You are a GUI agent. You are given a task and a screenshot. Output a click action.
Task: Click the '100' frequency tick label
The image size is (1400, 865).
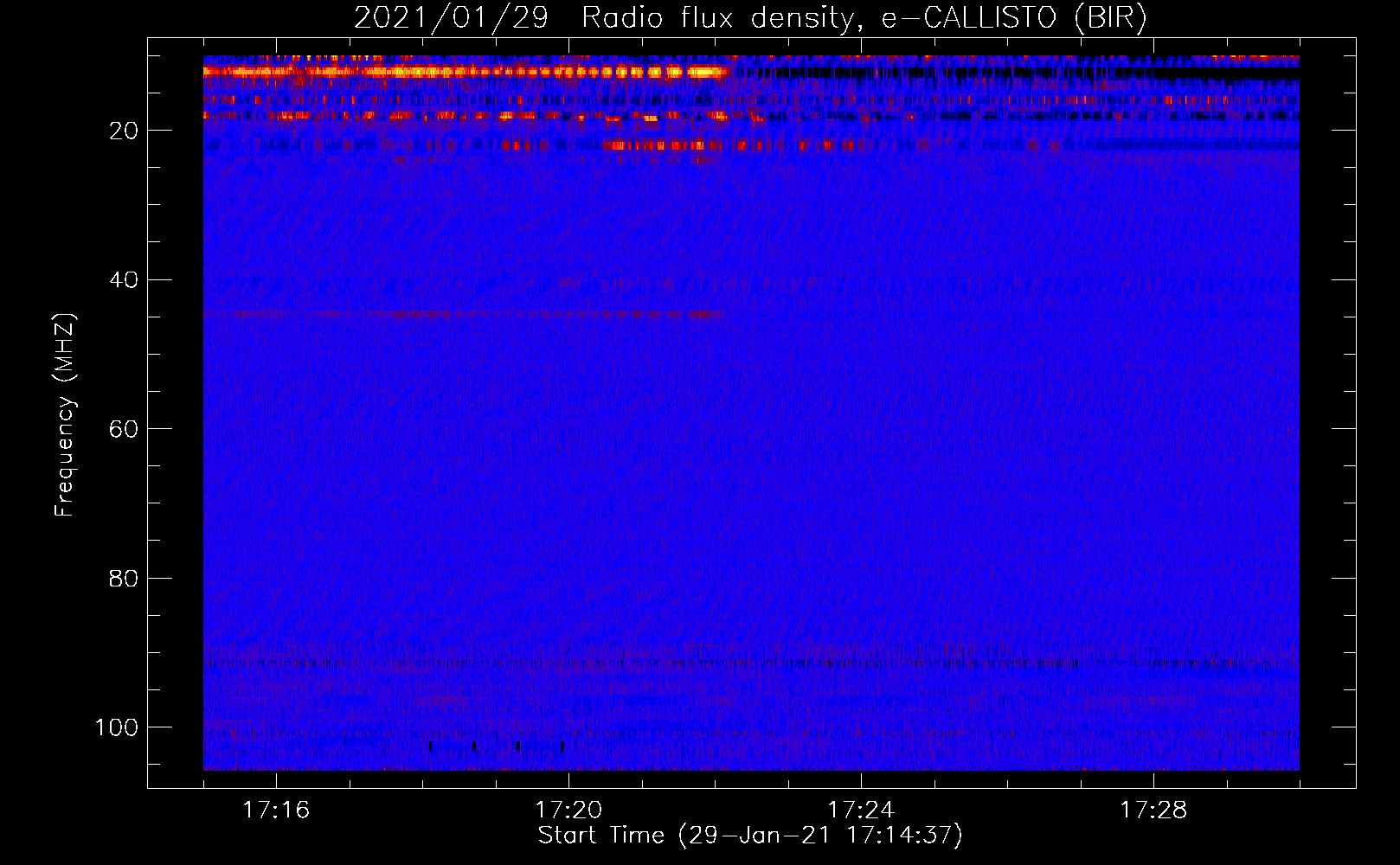click(117, 727)
